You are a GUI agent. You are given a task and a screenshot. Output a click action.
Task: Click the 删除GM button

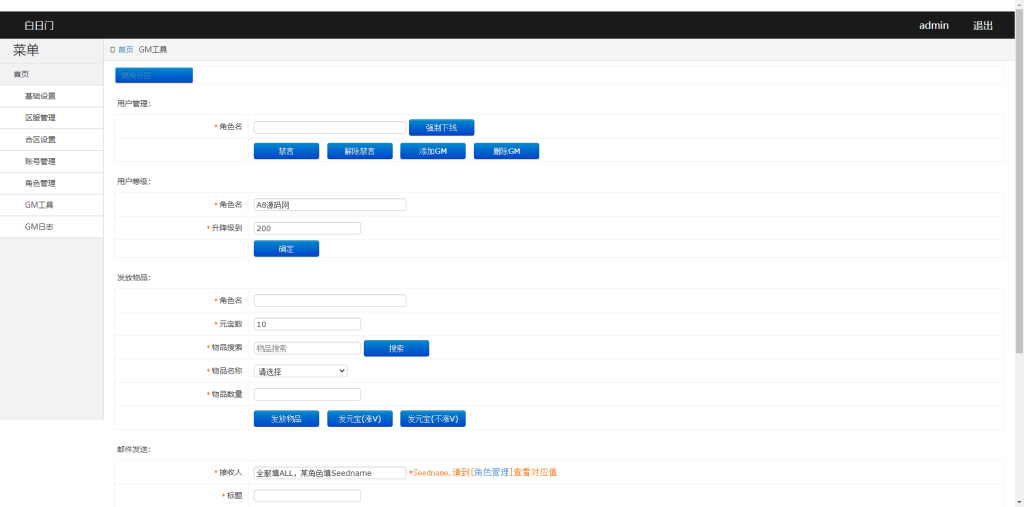coord(506,151)
